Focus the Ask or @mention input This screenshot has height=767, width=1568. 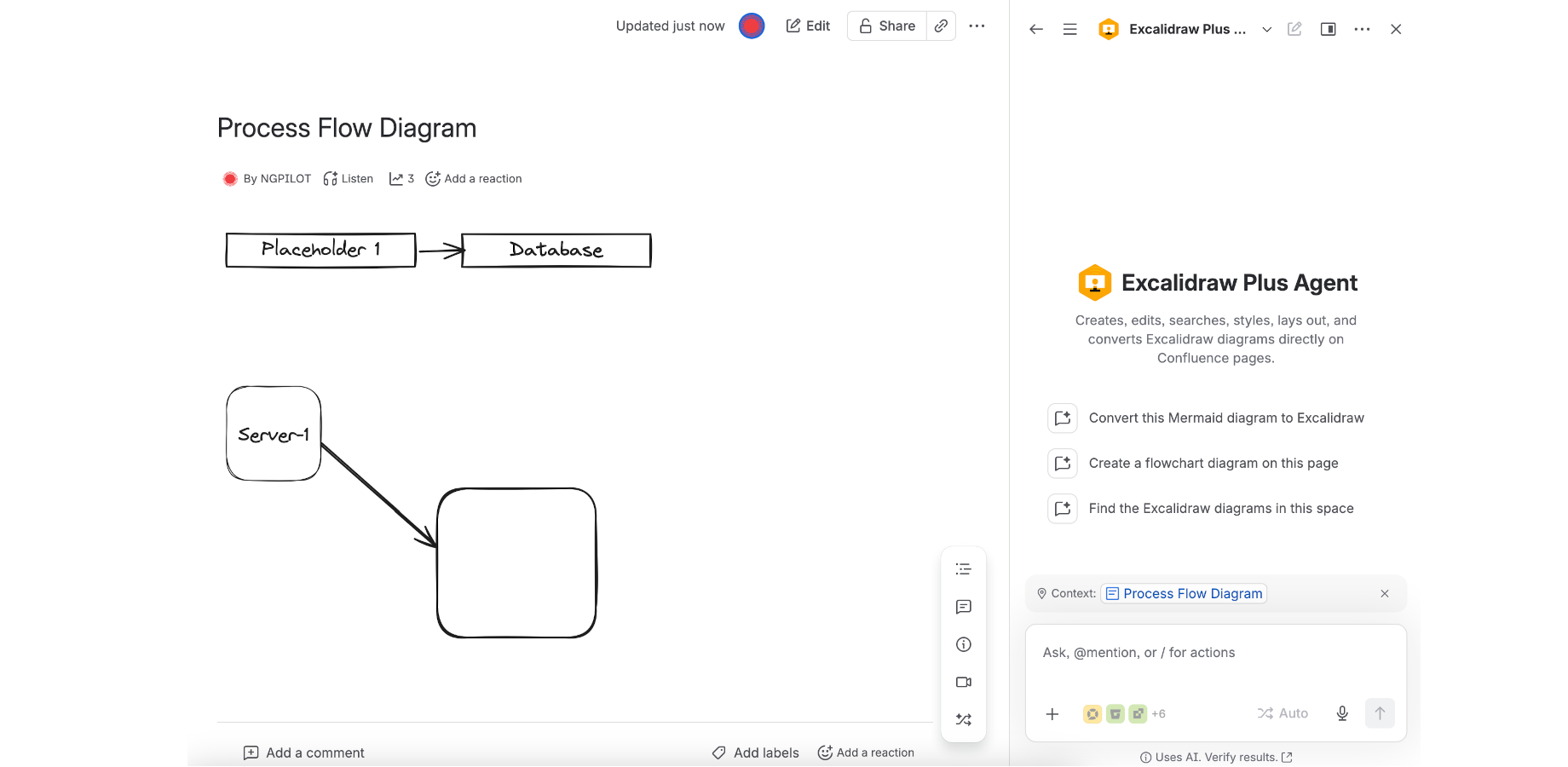pyautogui.click(x=1215, y=653)
